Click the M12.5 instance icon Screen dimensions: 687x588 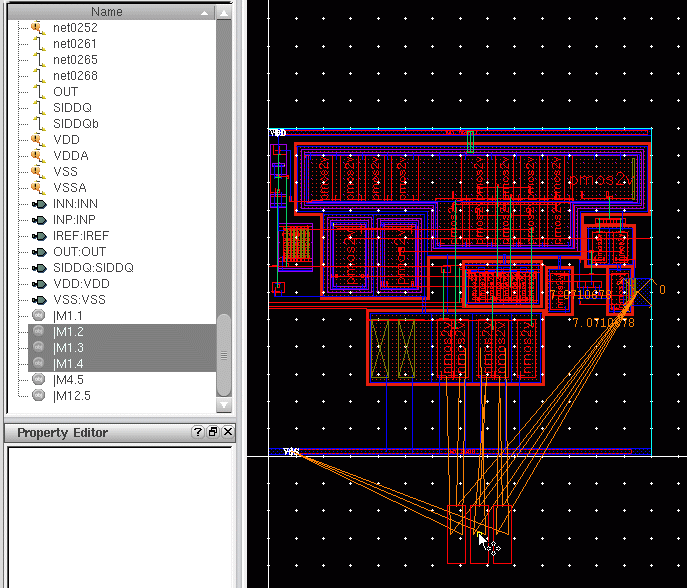[40, 396]
